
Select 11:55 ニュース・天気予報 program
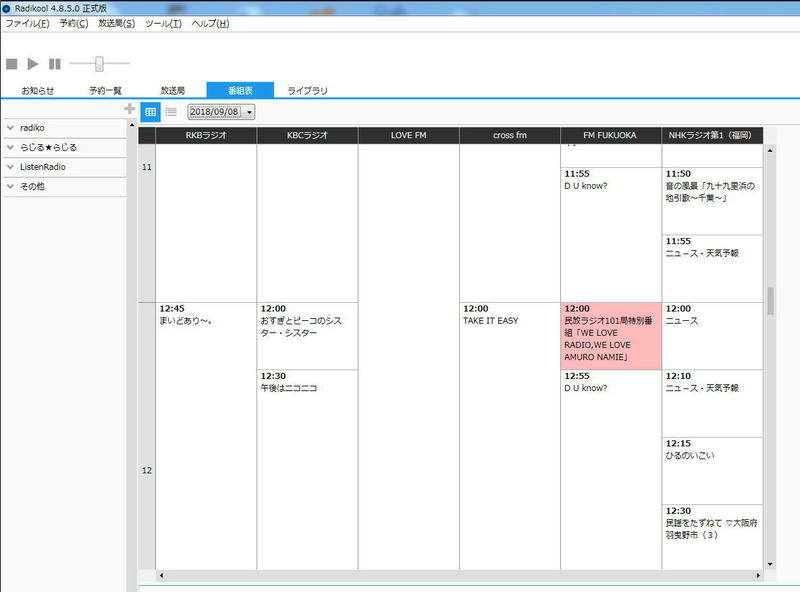point(712,268)
